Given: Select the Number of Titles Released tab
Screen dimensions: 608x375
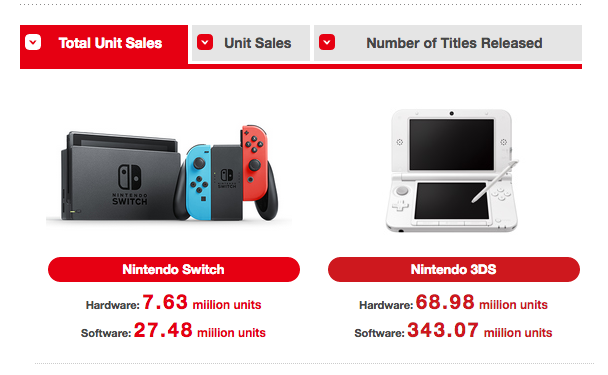Looking at the screenshot, I should (x=448, y=43).
